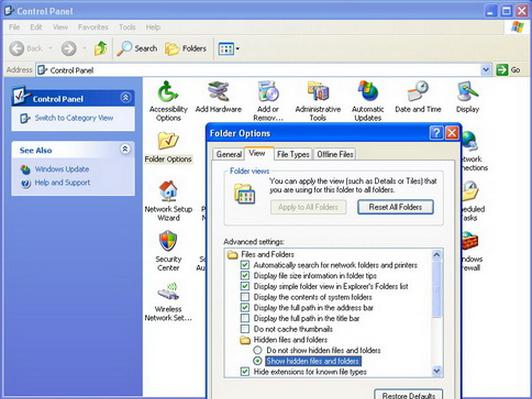The image size is (532, 399).
Task: Open the Tools menu
Action: click(127, 27)
